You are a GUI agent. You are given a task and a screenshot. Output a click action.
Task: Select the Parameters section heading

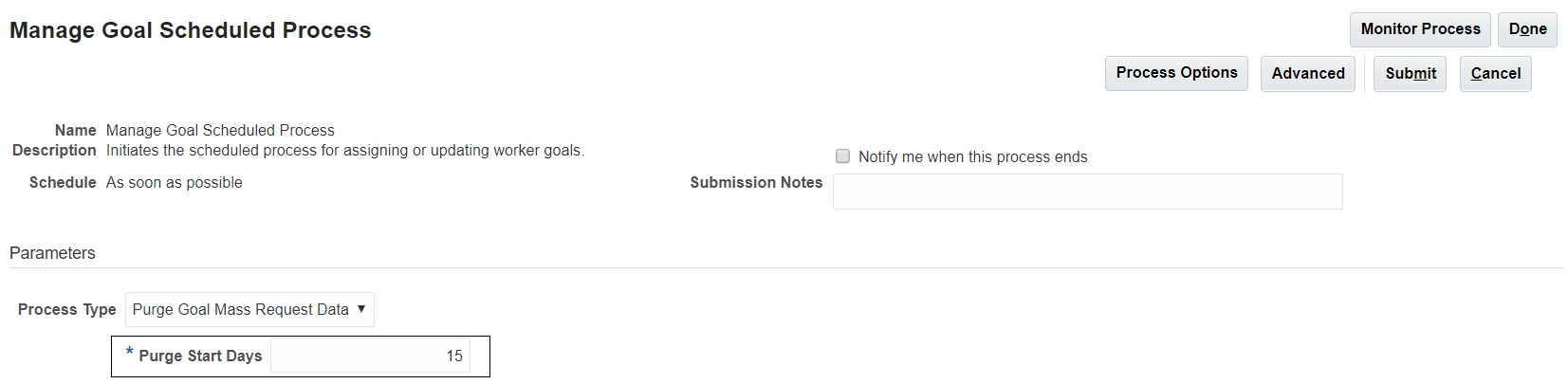(52, 253)
